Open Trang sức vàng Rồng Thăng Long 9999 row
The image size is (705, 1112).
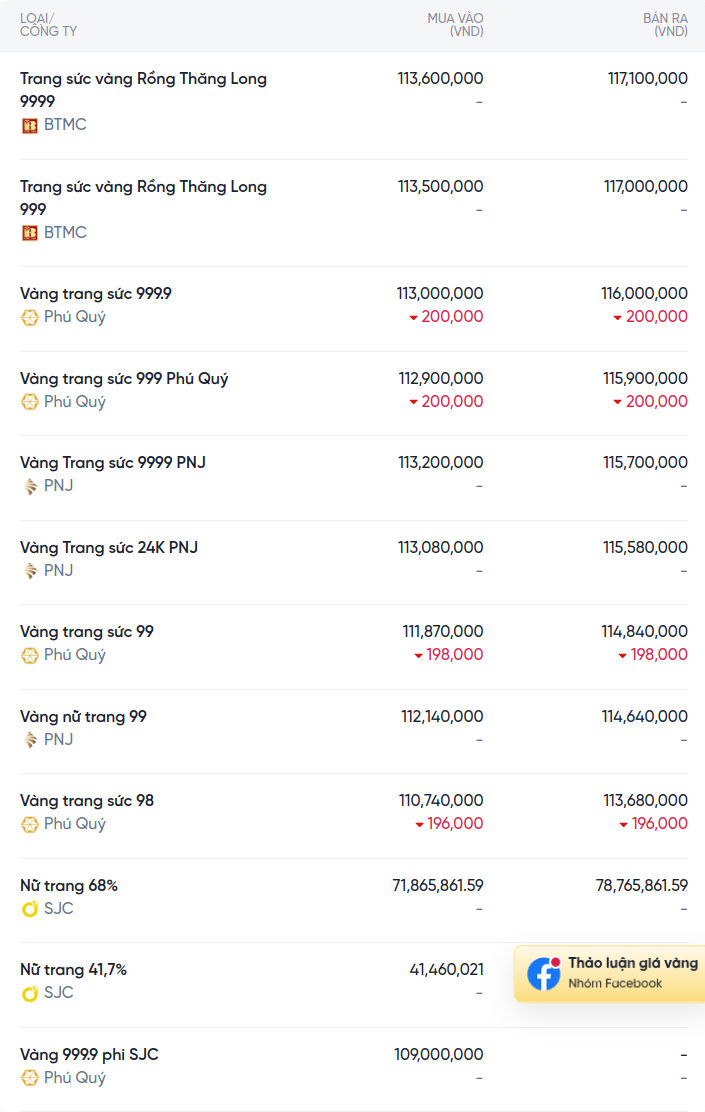click(354, 105)
